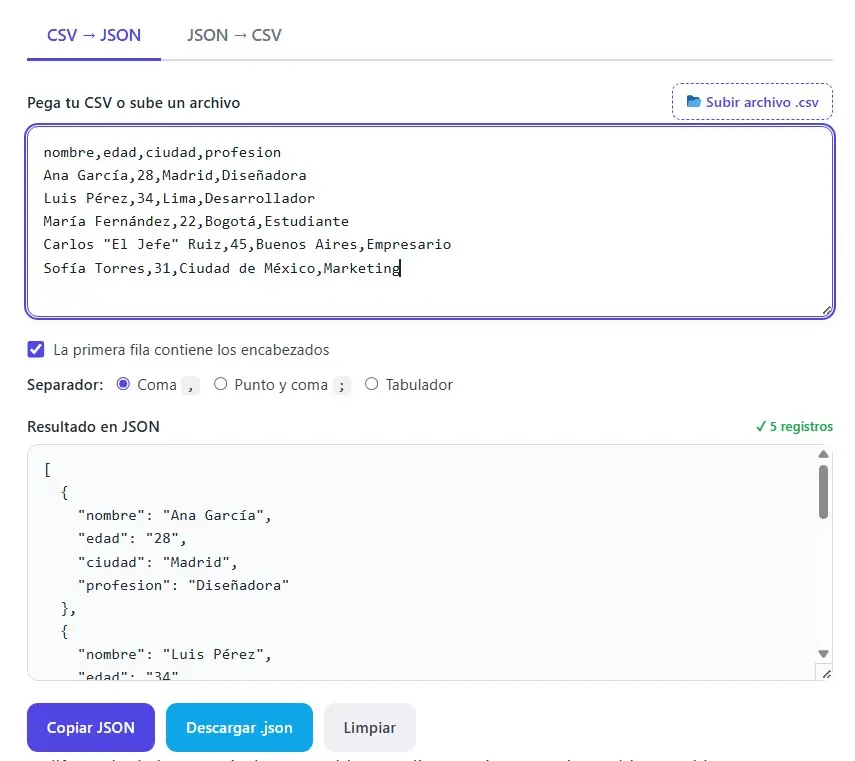Click the Limpiar button
The width and height of the screenshot is (855, 761).
click(x=370, y=727)
